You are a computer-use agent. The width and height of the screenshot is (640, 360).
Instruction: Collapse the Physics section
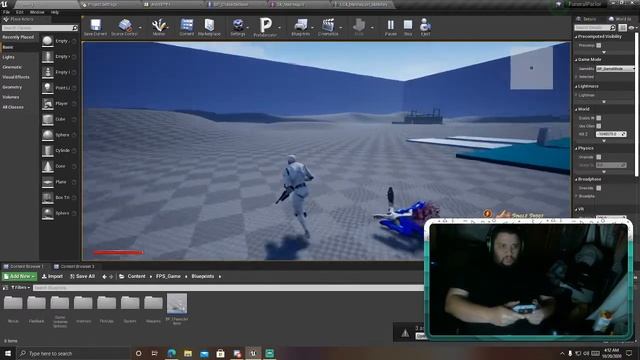[576, 149]
